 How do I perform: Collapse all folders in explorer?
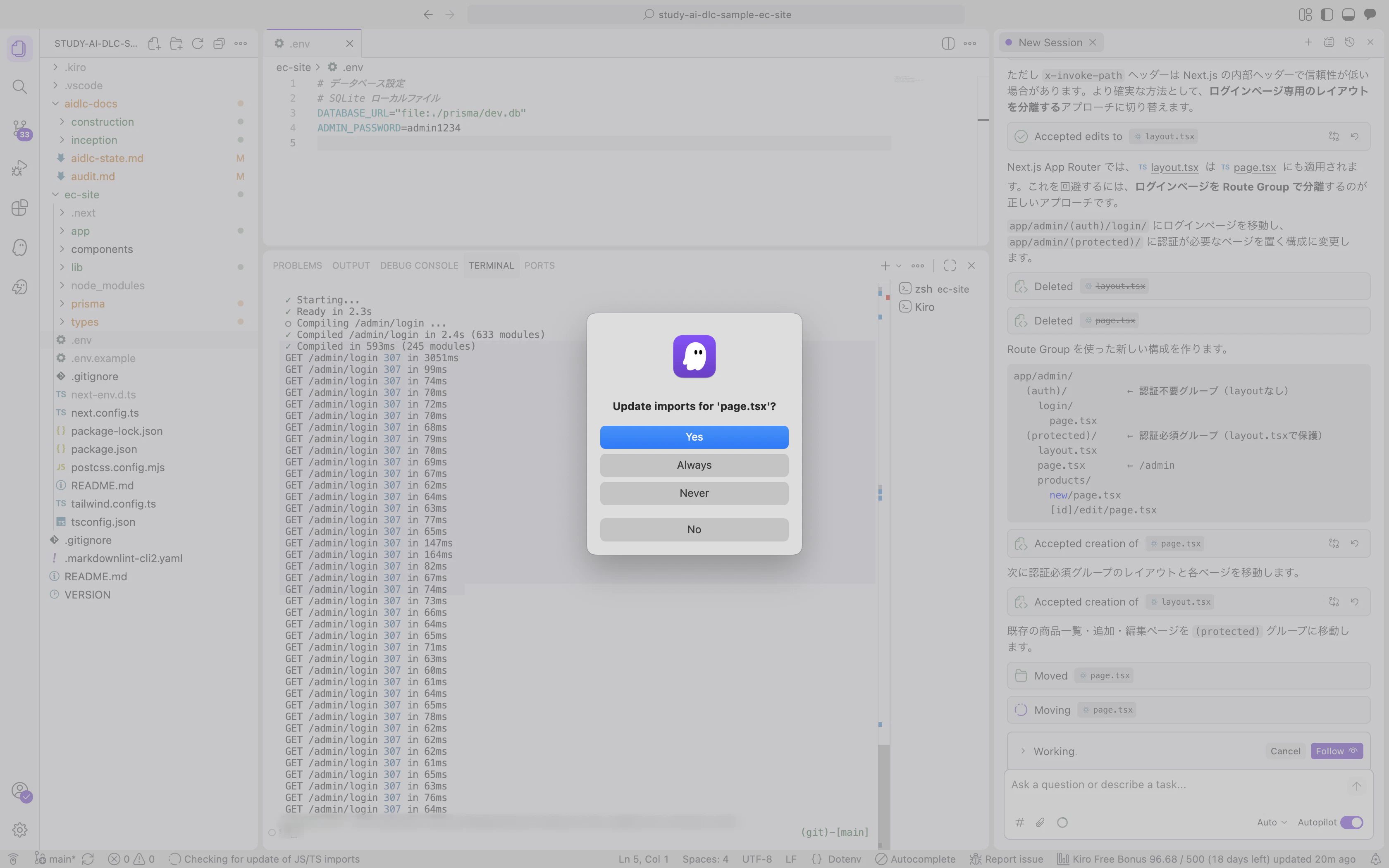point(219,44)
